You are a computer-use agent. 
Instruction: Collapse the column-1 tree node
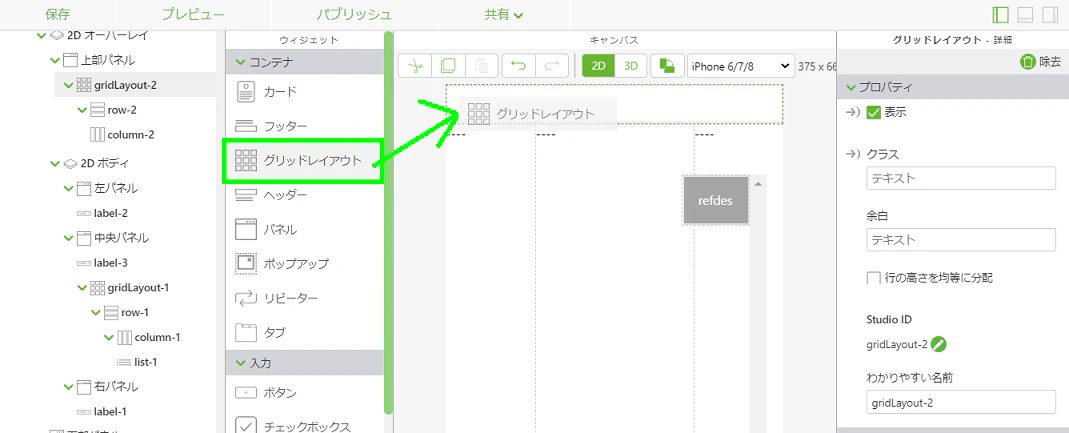click(x=108, y=338)
